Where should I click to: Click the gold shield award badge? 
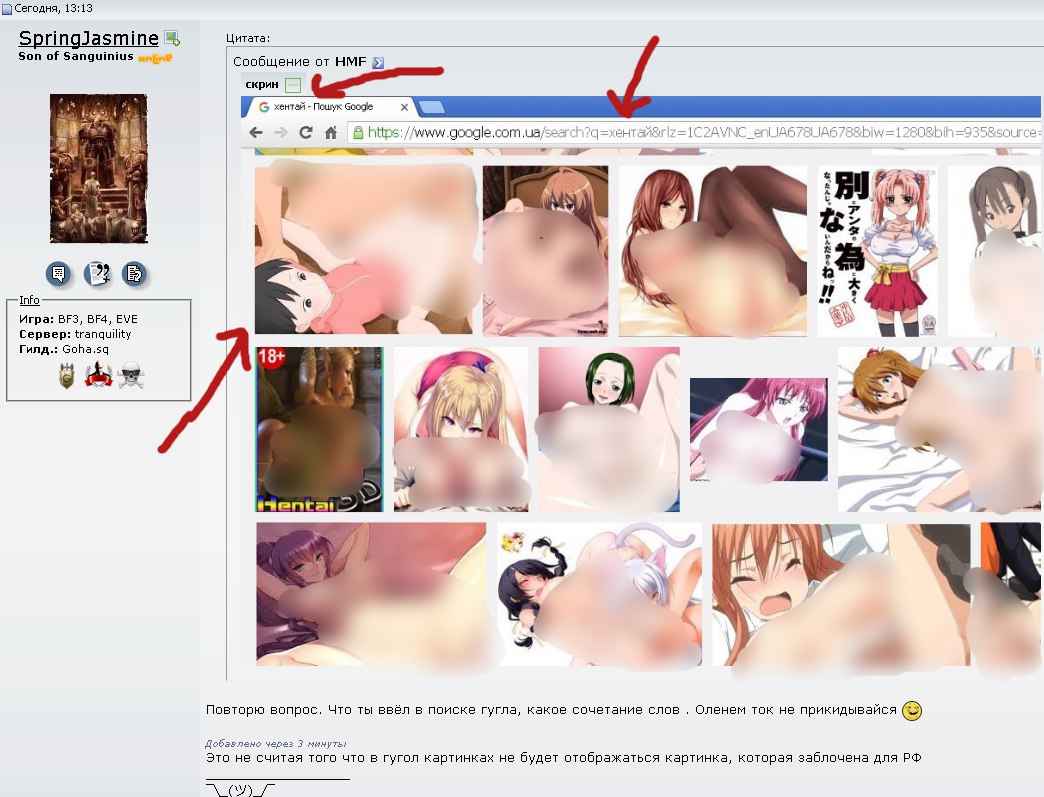point(67,376)
